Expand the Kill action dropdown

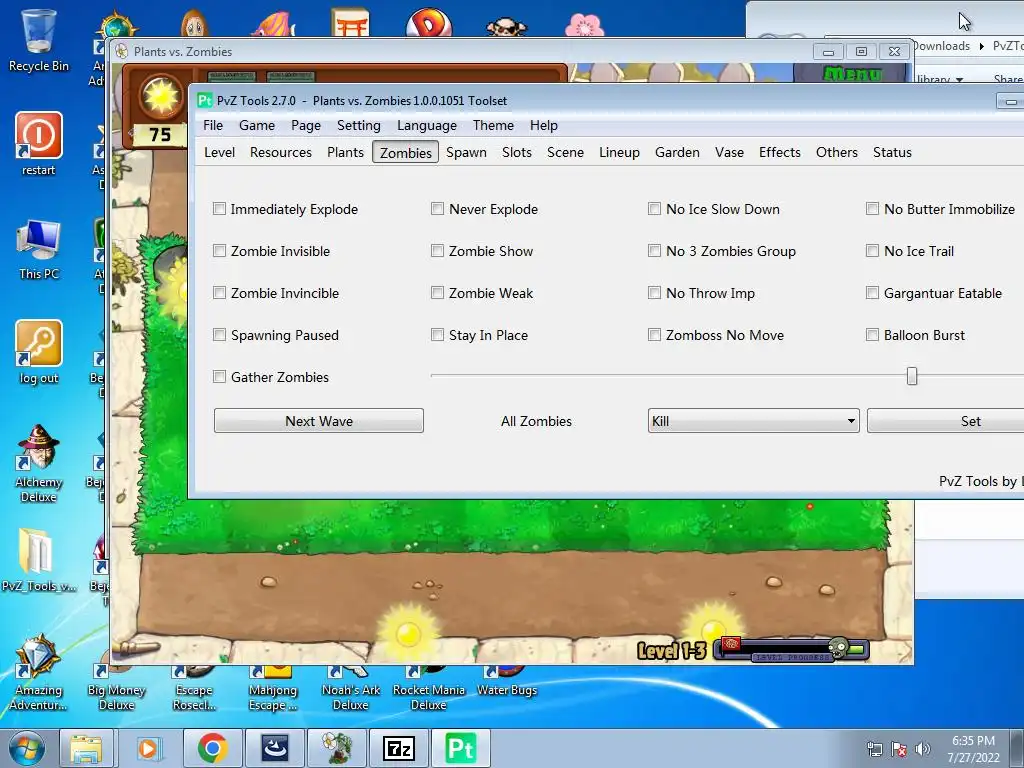tap(753, 421)
